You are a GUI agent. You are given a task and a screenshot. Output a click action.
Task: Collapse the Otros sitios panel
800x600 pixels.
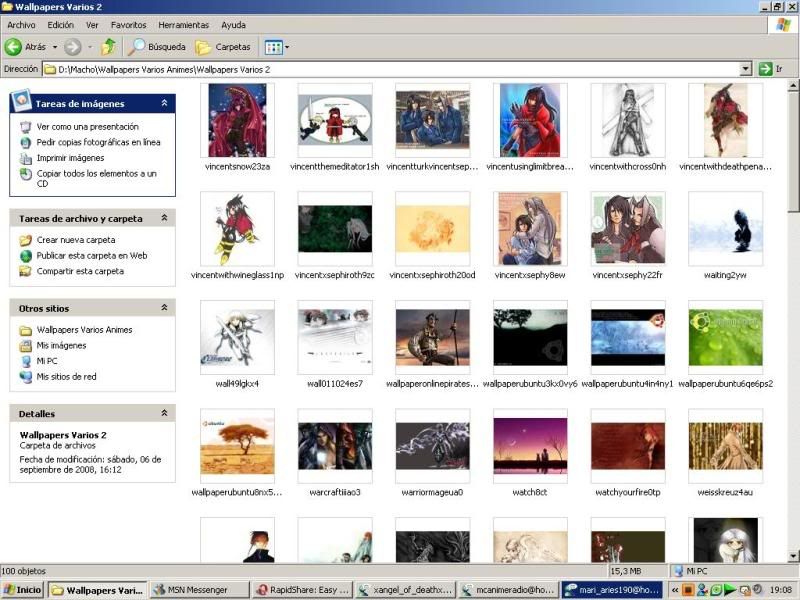click(x=164, y=308)
